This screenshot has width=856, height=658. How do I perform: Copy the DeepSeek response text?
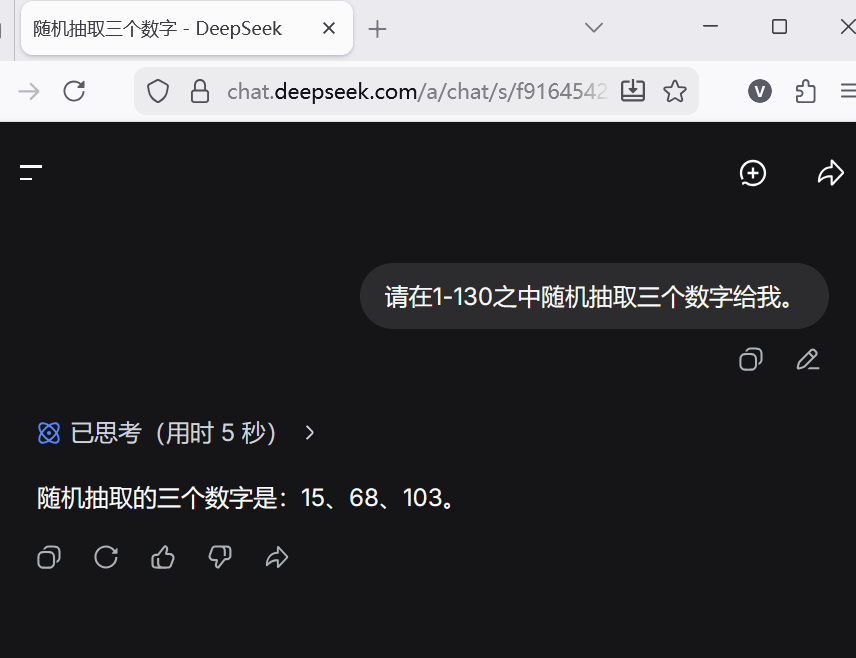point(49,558)
